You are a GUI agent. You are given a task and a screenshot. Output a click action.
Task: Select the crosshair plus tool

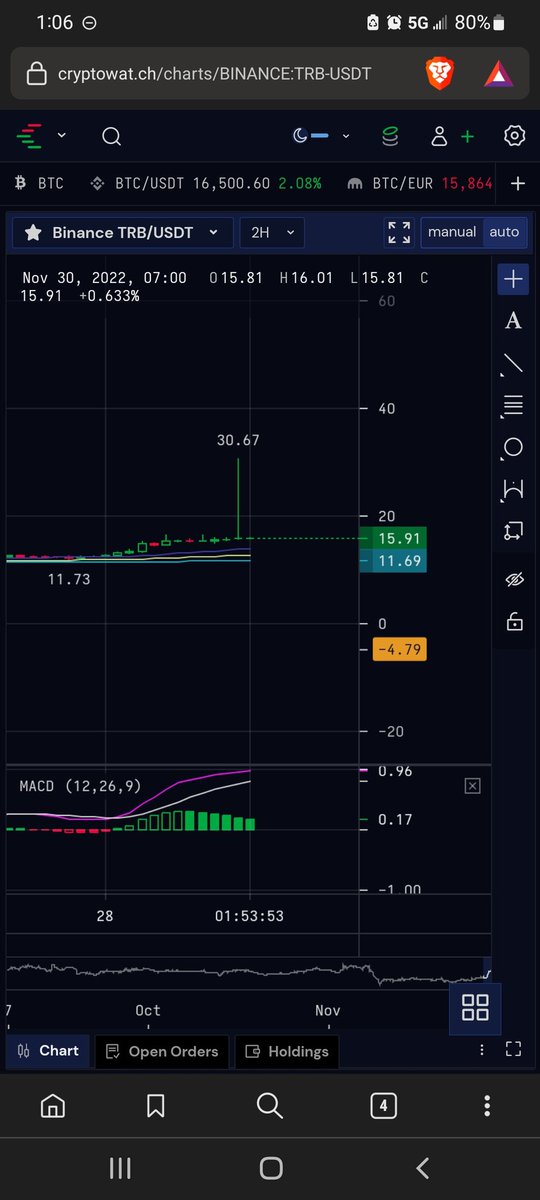513,279
